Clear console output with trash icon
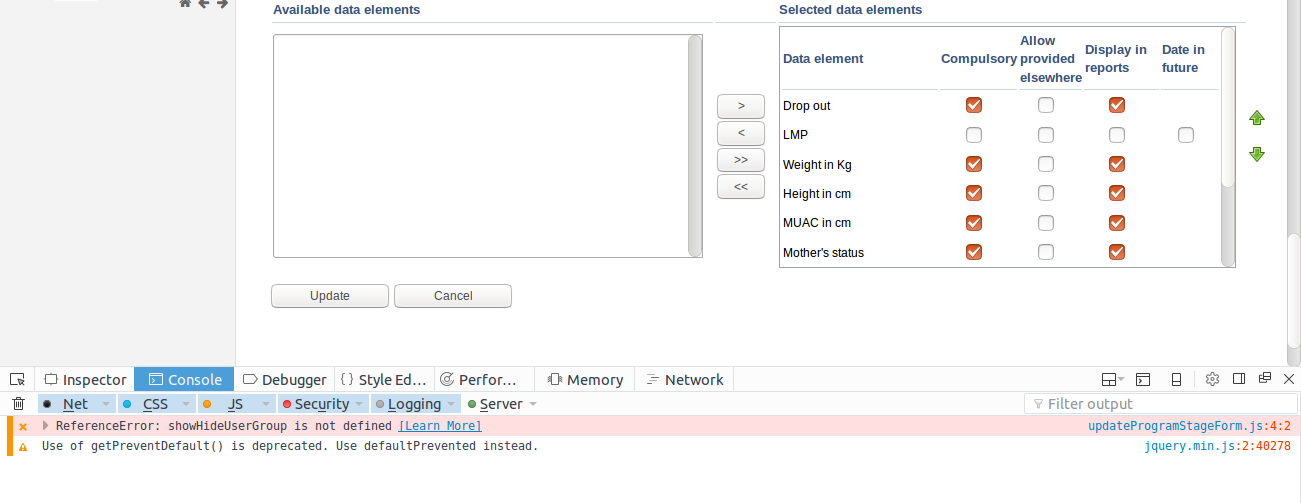 point(18,404)
